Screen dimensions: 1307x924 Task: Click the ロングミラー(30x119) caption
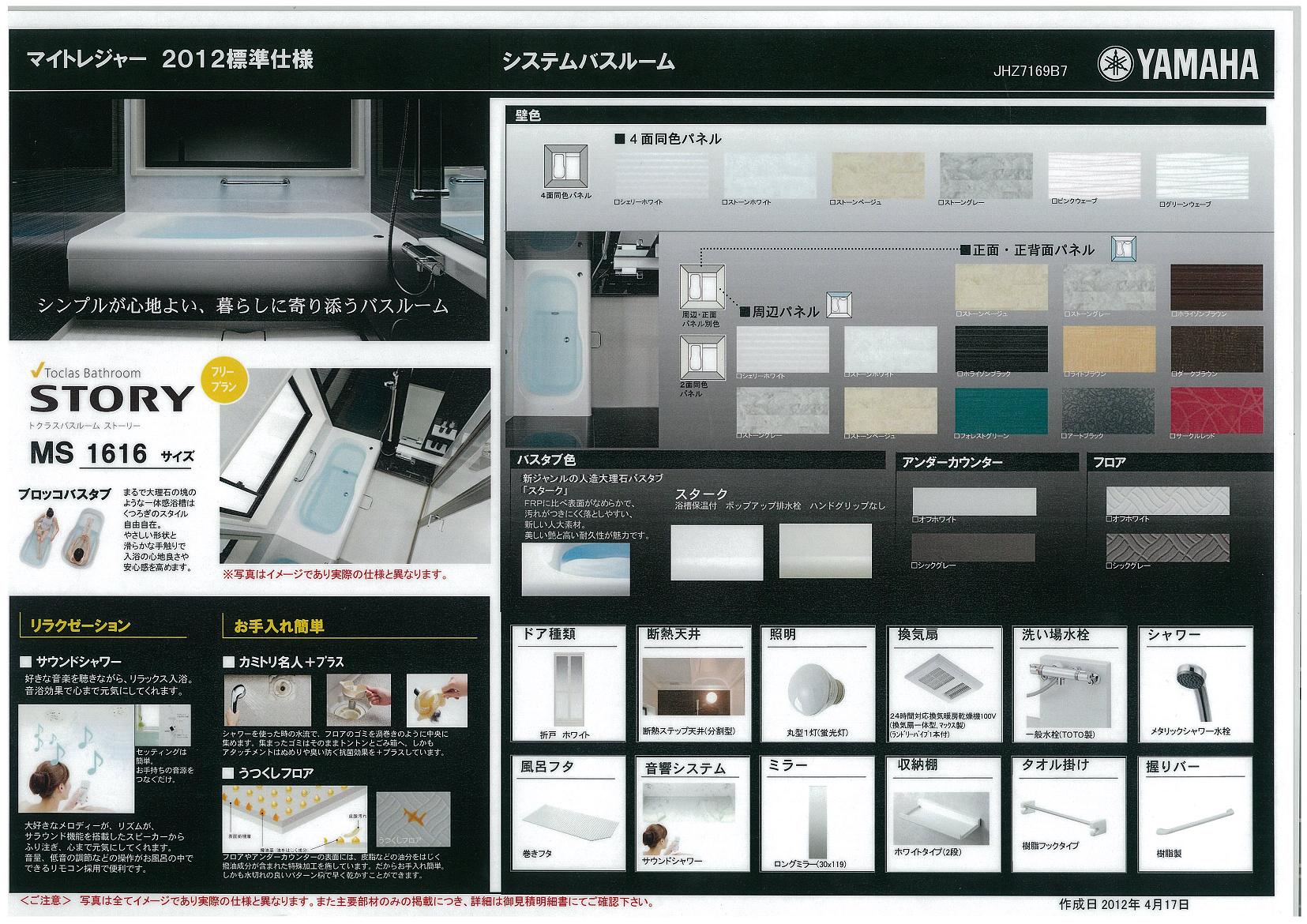(x=809, y=864)
